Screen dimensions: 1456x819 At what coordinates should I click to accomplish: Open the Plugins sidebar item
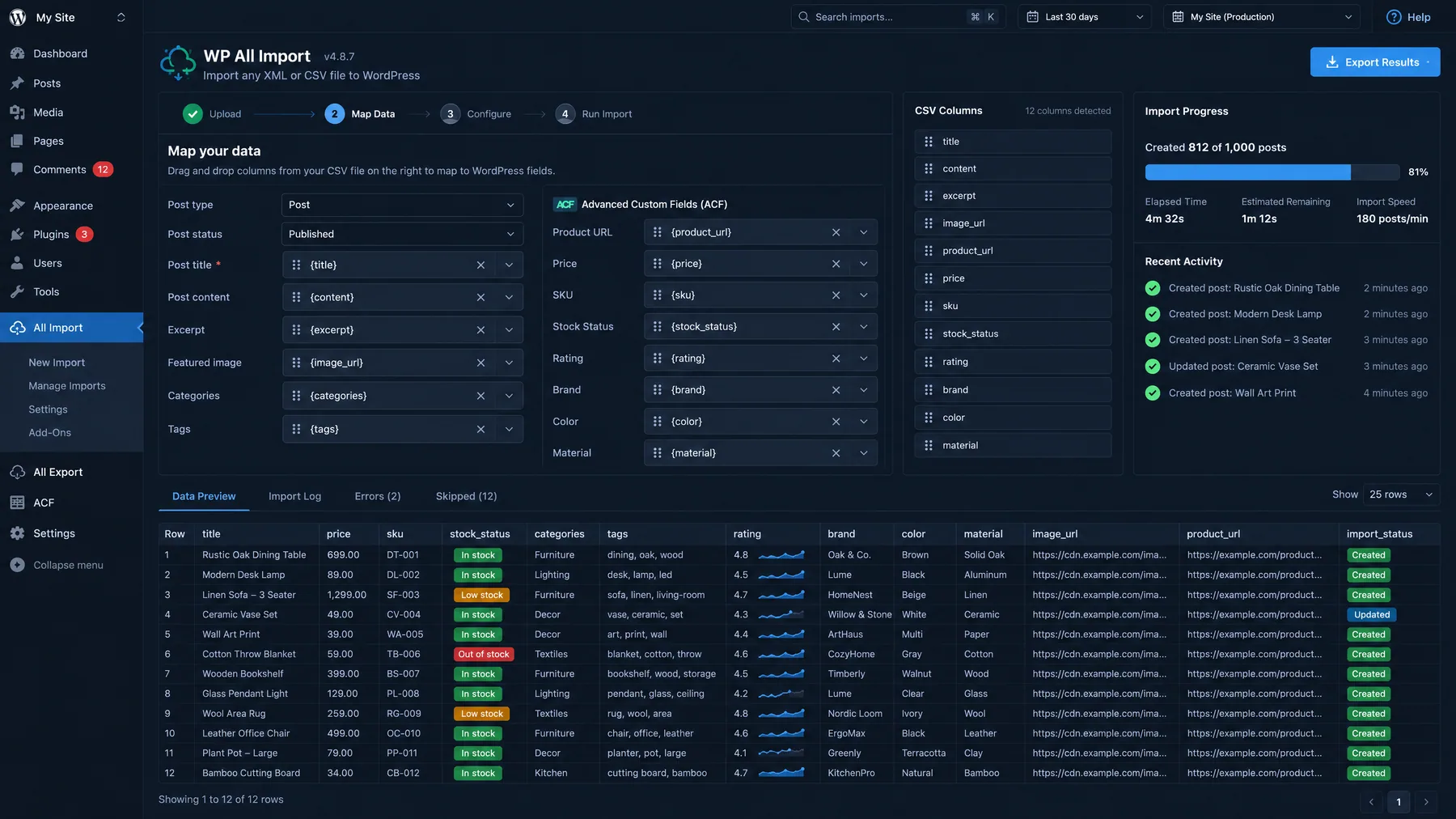[51, 235]
